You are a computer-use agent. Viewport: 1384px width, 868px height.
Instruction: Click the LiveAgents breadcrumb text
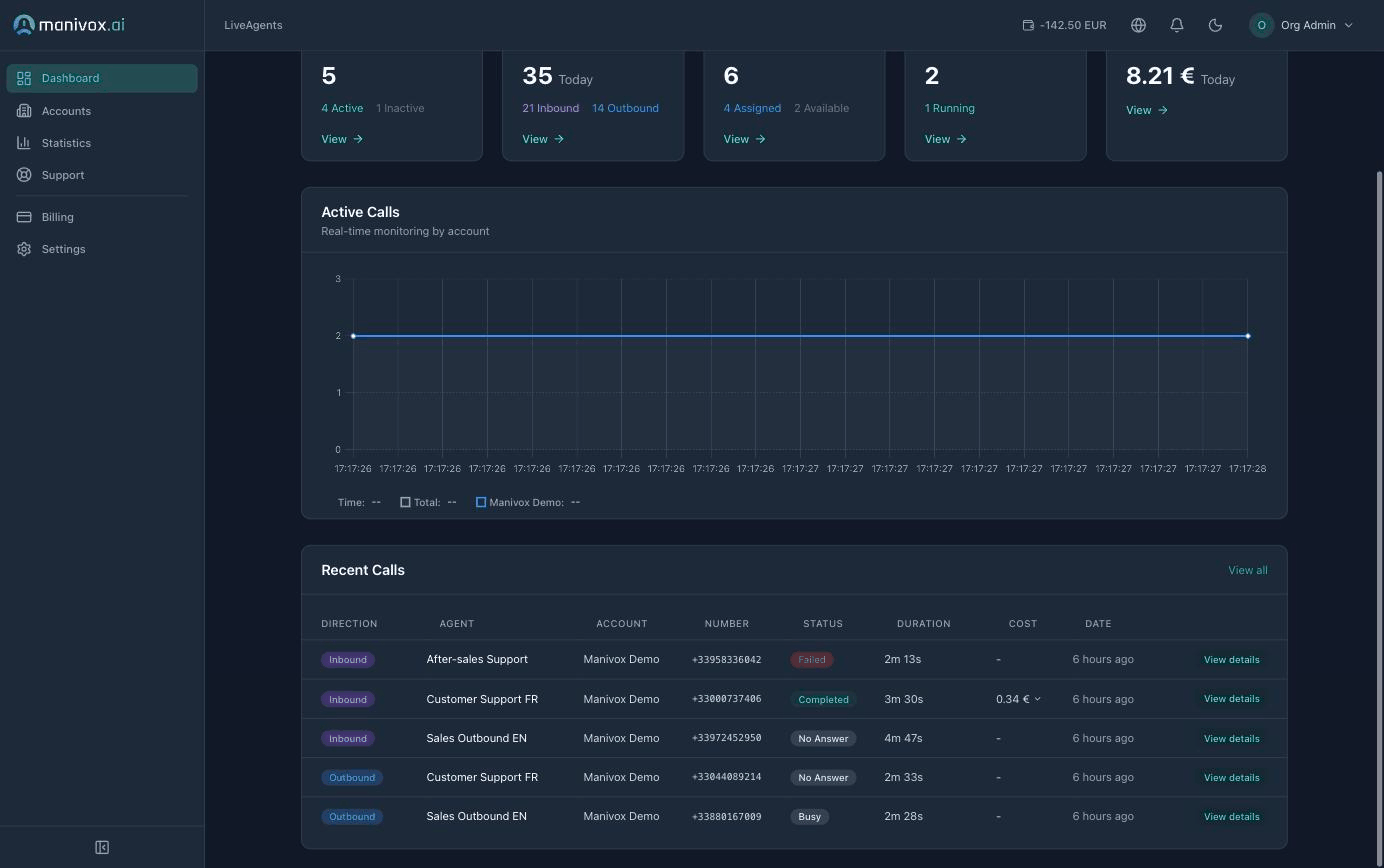(253, 25)
